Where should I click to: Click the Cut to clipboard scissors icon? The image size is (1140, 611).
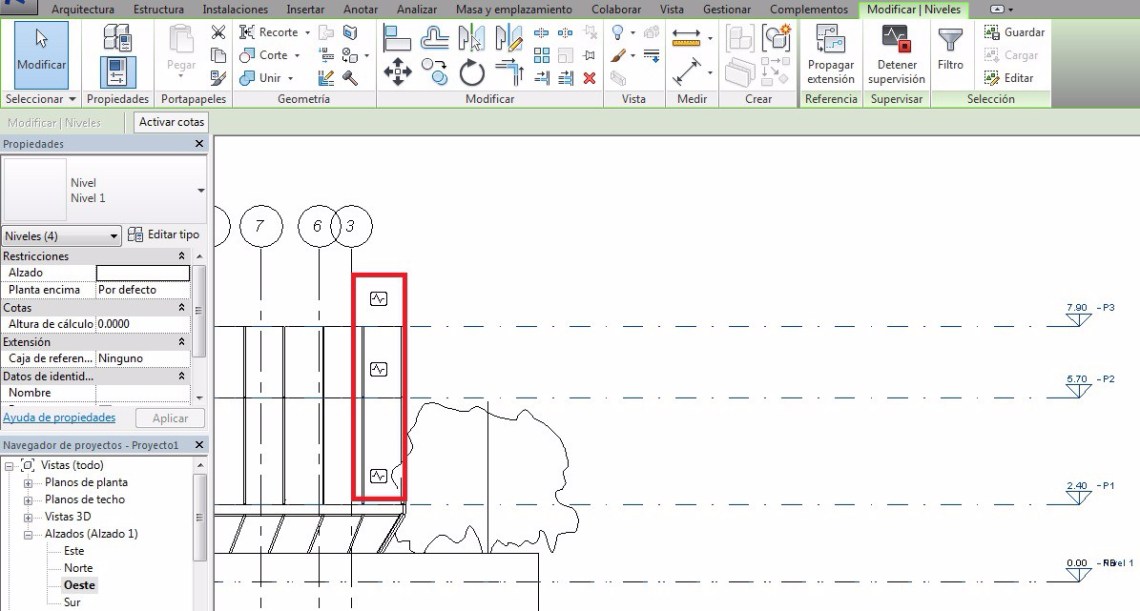pos(218,33)
